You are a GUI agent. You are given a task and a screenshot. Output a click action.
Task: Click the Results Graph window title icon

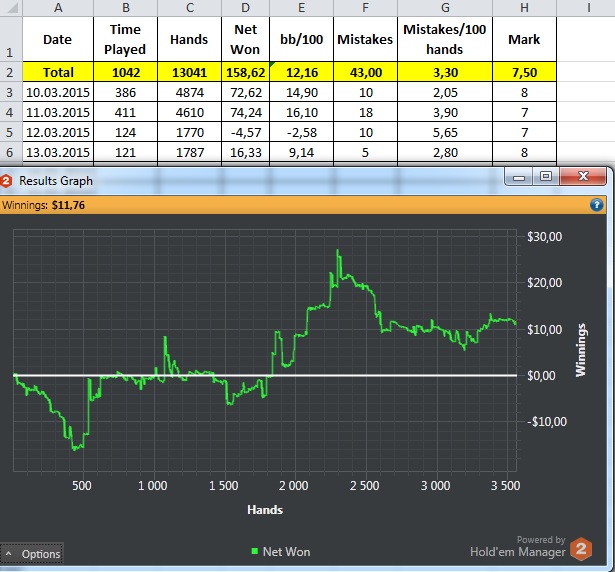(x=6, y=181)
